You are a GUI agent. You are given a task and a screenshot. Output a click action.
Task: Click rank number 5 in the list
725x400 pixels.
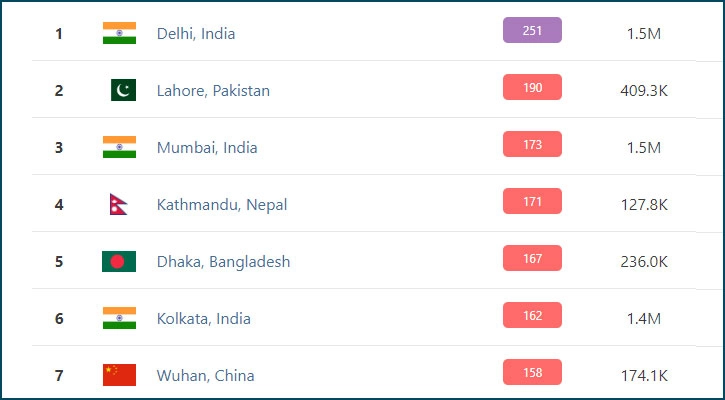click(59, 262)
